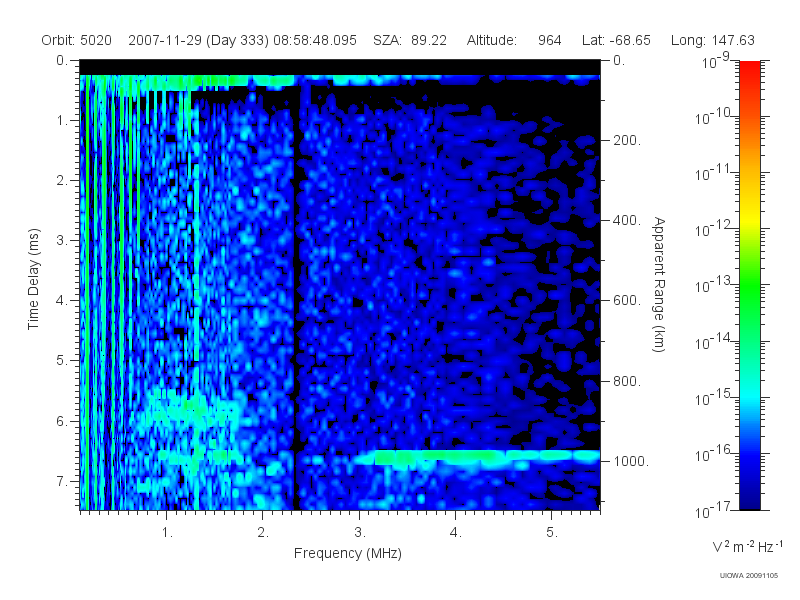Click the '3.' frequency axis tick label

coord(360,533)
